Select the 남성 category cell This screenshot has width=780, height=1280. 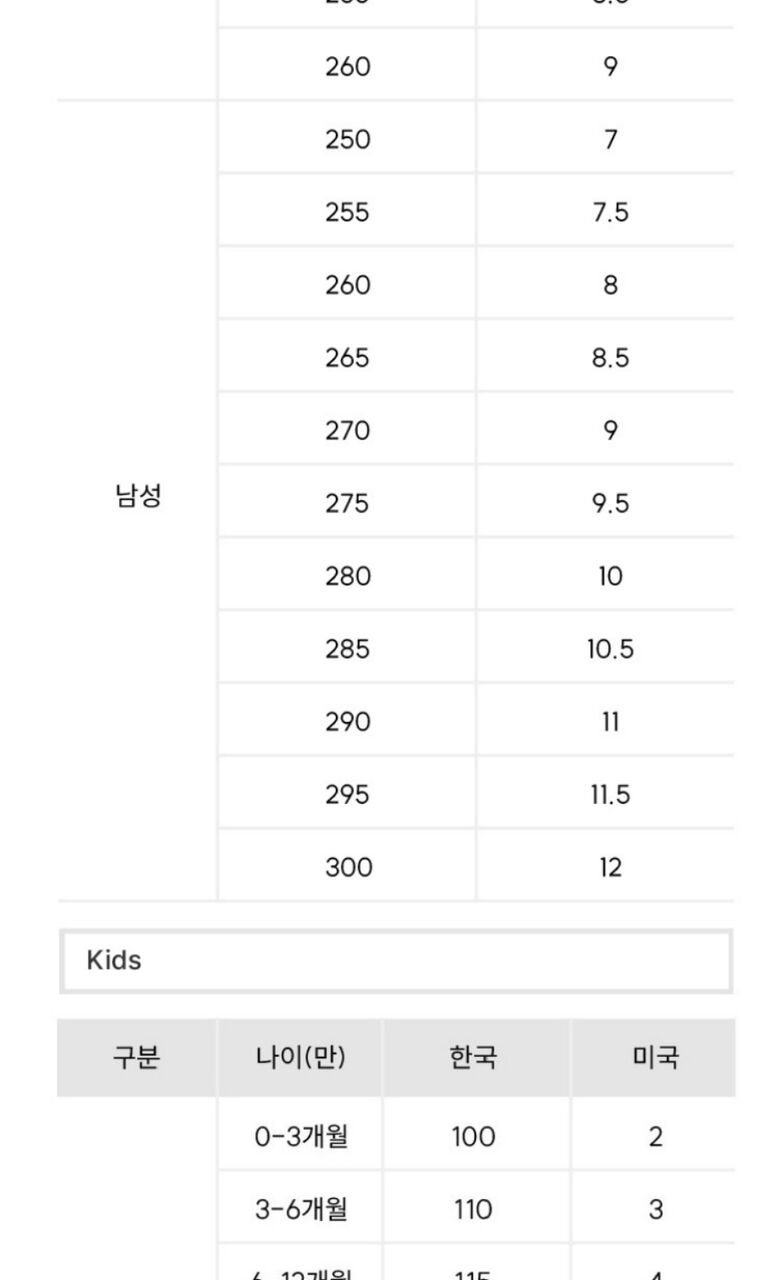pos(137,498)
